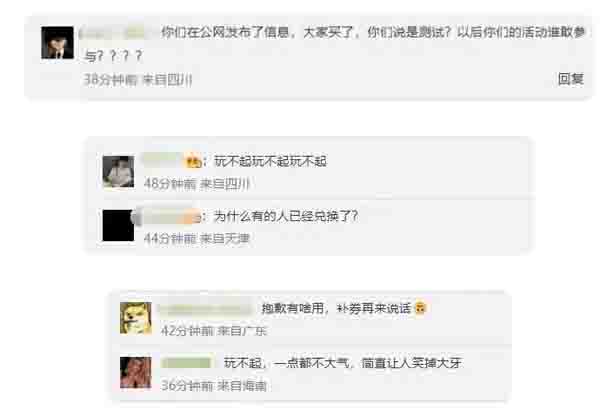Click comment text 你们在公网发布了信息

tap(225, 32)
